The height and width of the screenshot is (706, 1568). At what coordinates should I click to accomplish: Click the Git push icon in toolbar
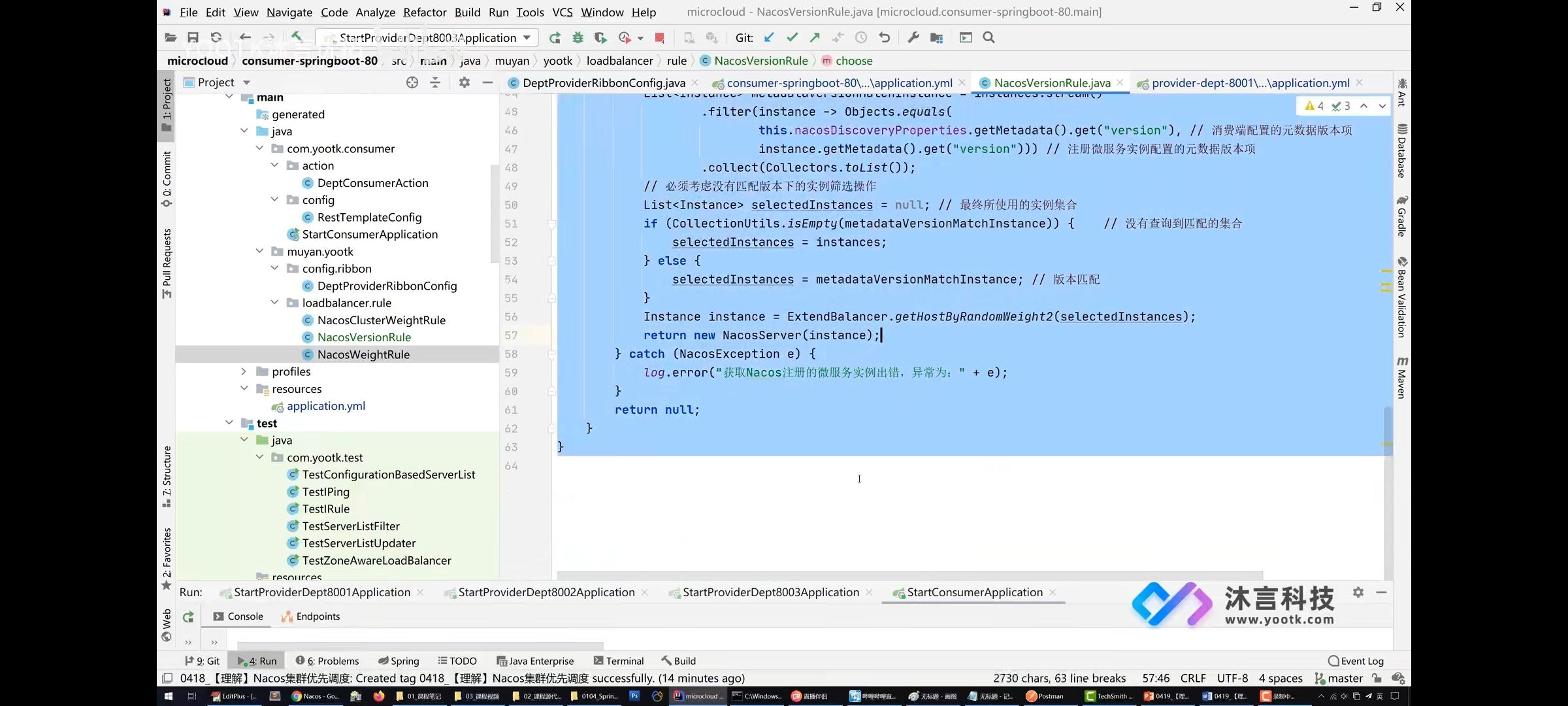(815, 37)
